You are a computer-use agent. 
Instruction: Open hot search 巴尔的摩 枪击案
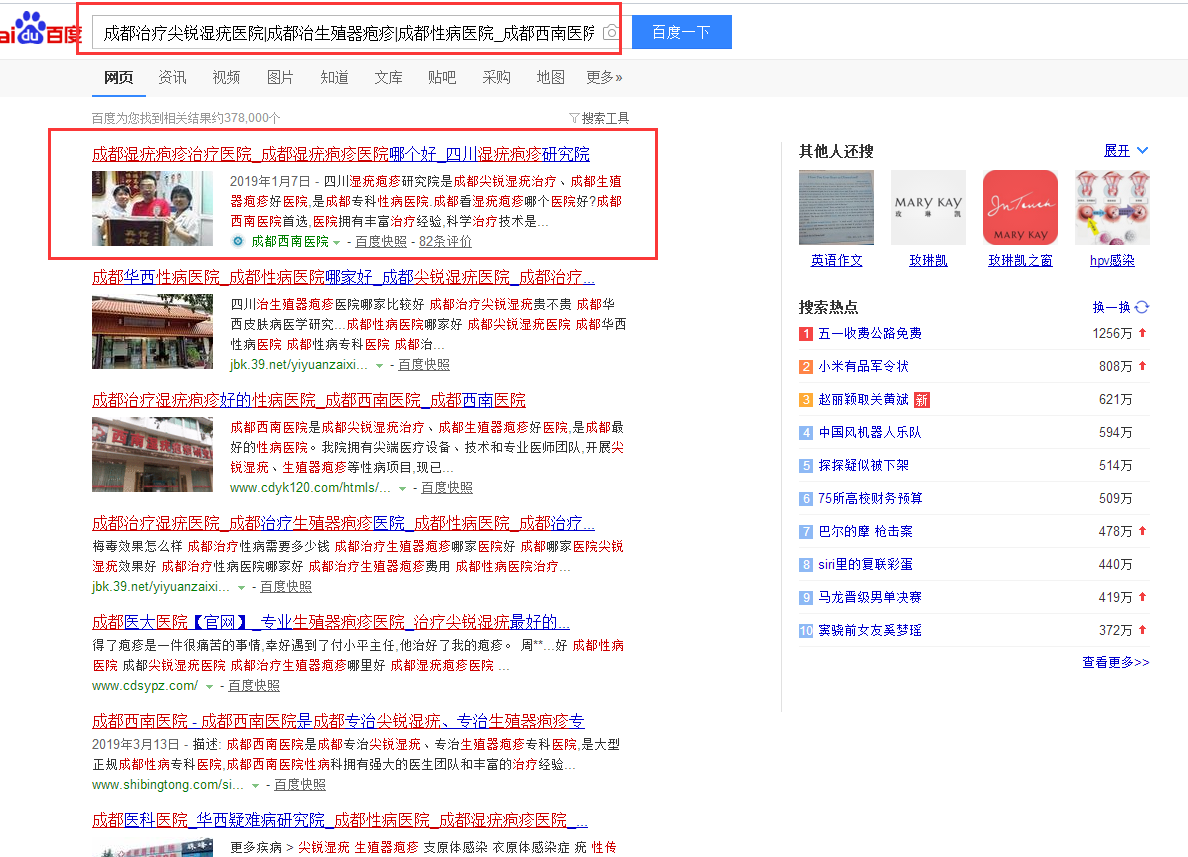tap(865, 531)
